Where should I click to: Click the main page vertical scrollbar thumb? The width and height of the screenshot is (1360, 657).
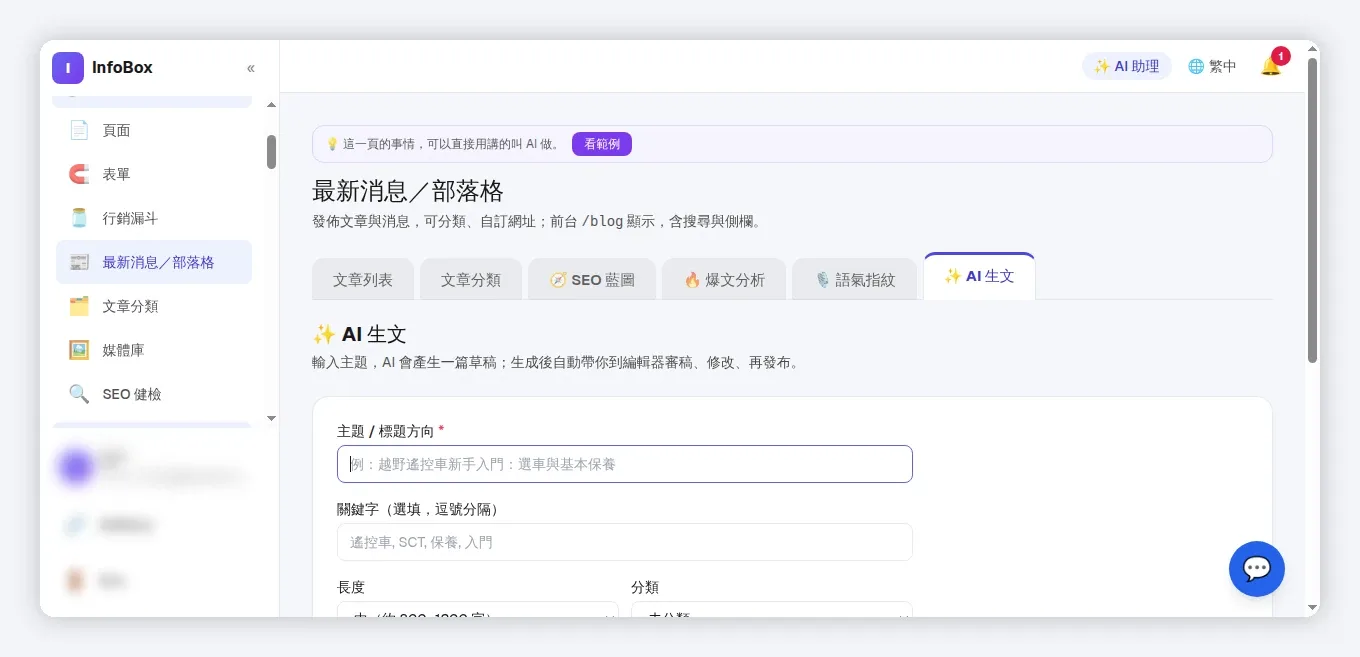pyautogui.click(x=1312, y=210)
